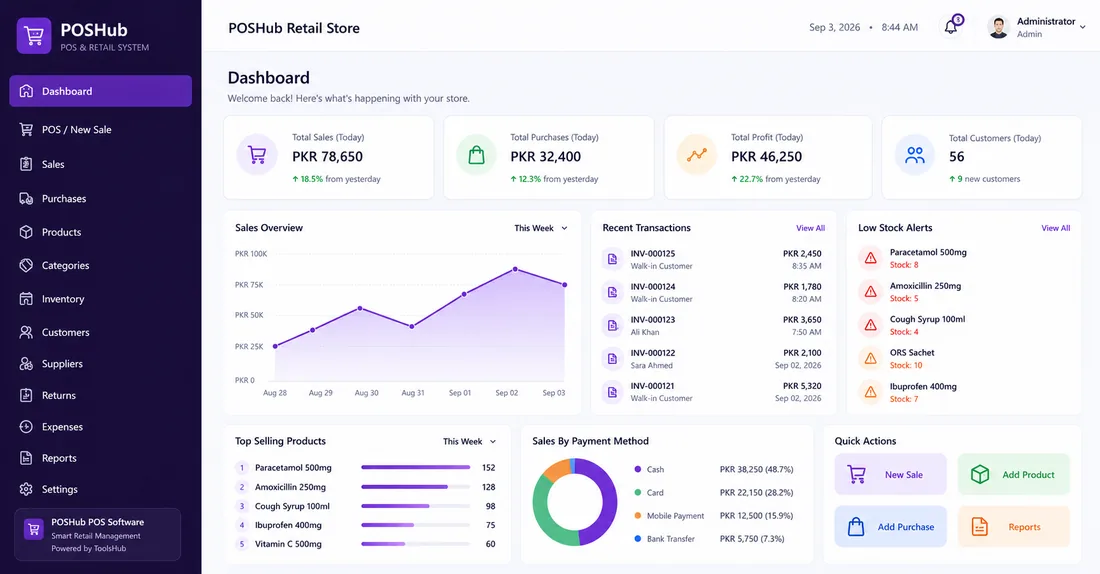Click 'PKR 38,250 (48.7%)' cash amount
Viewport: 1100px width, 574px height.
click(756, 469)
